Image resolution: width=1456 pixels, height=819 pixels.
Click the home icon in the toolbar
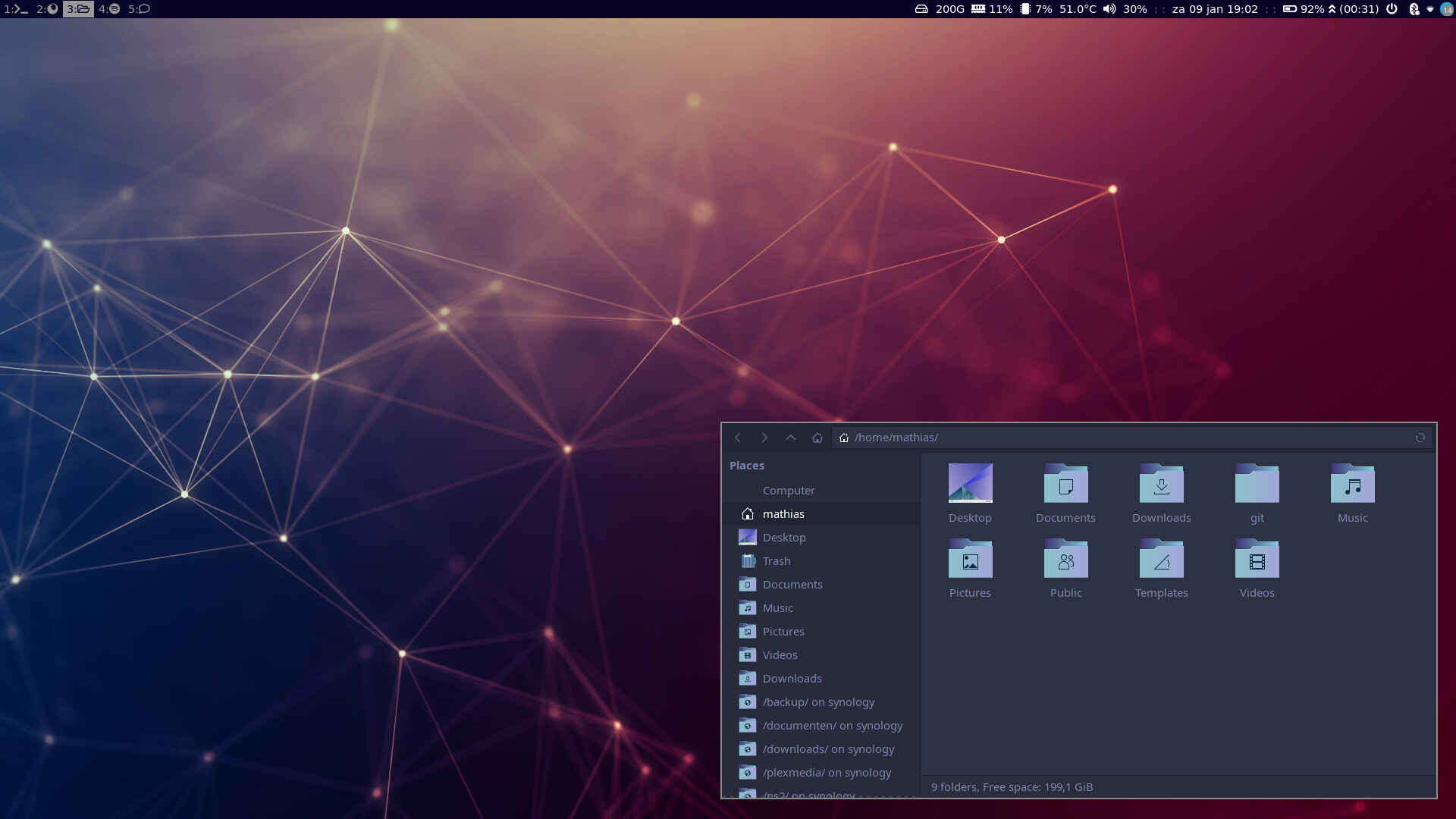[x=817, y=438]
